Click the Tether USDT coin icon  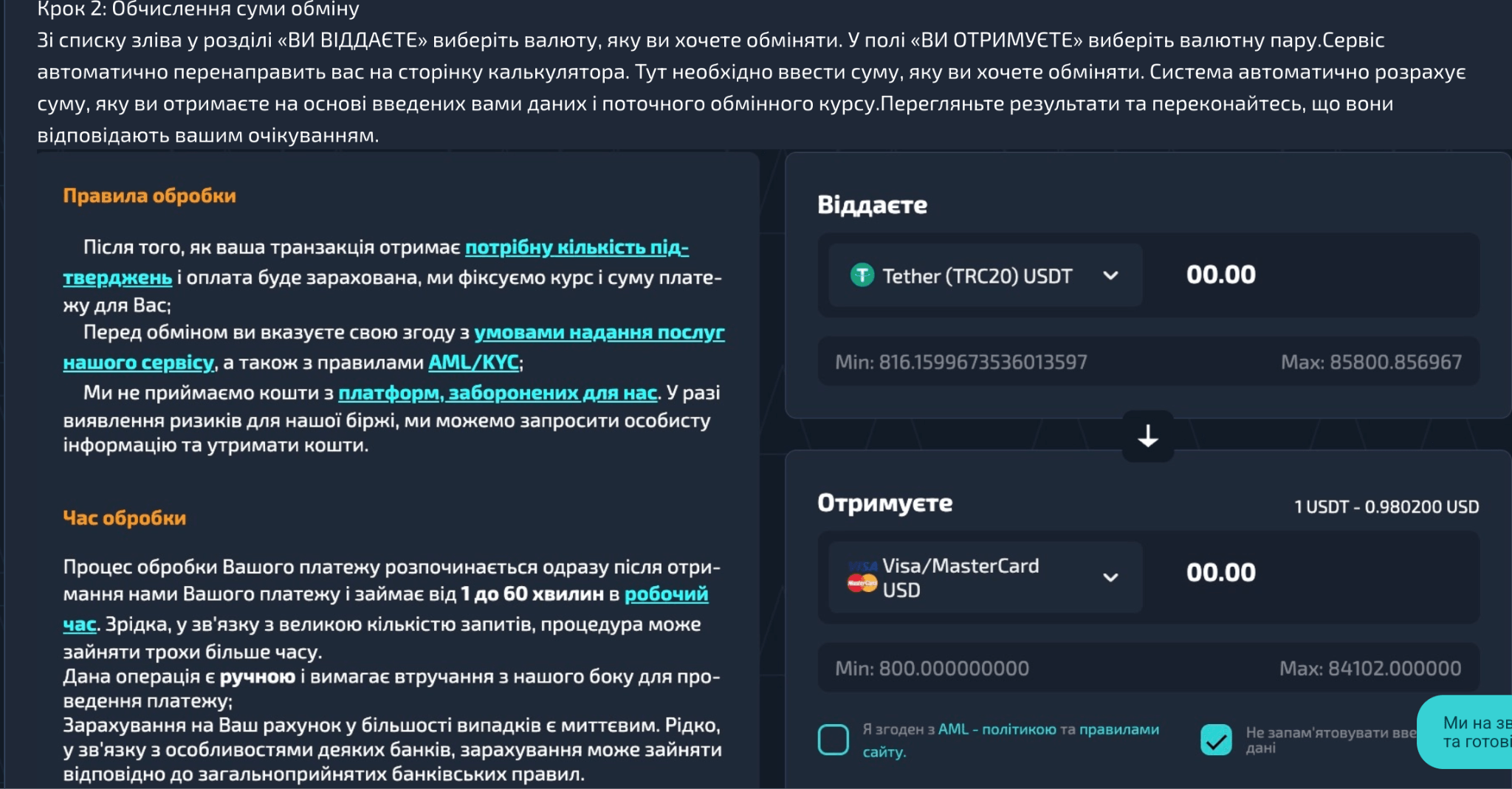[862, 275]
